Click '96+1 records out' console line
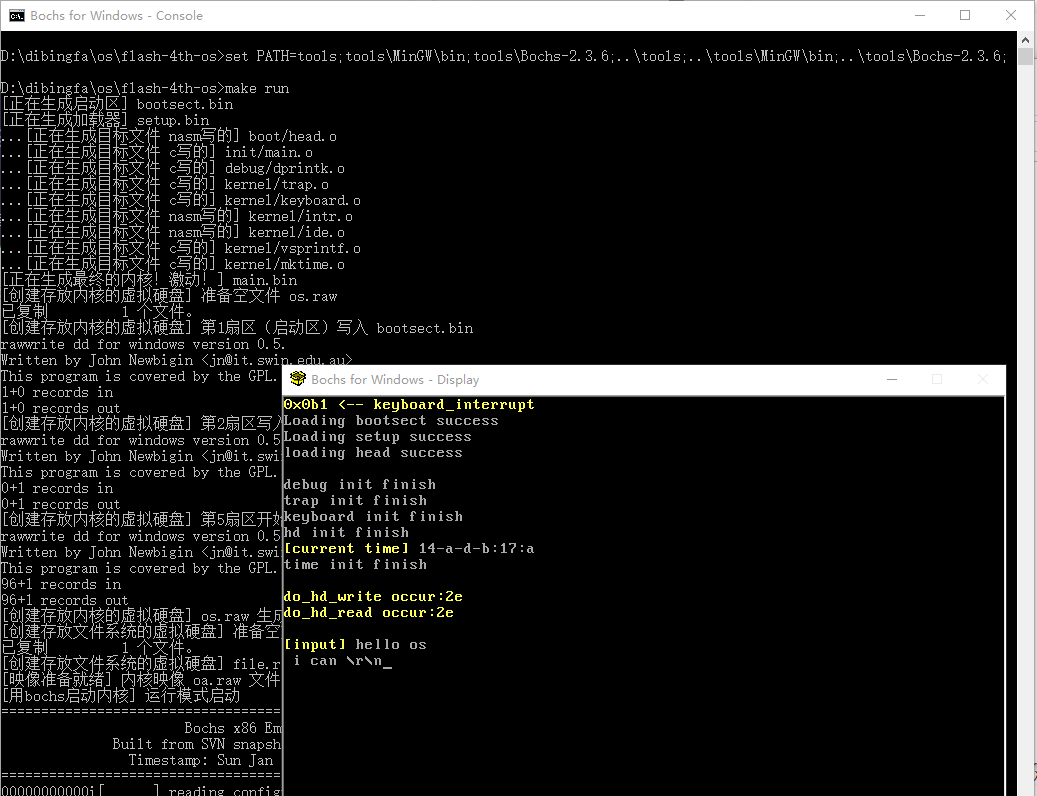This screenshot has width=1037, height=796. [65, 600]
